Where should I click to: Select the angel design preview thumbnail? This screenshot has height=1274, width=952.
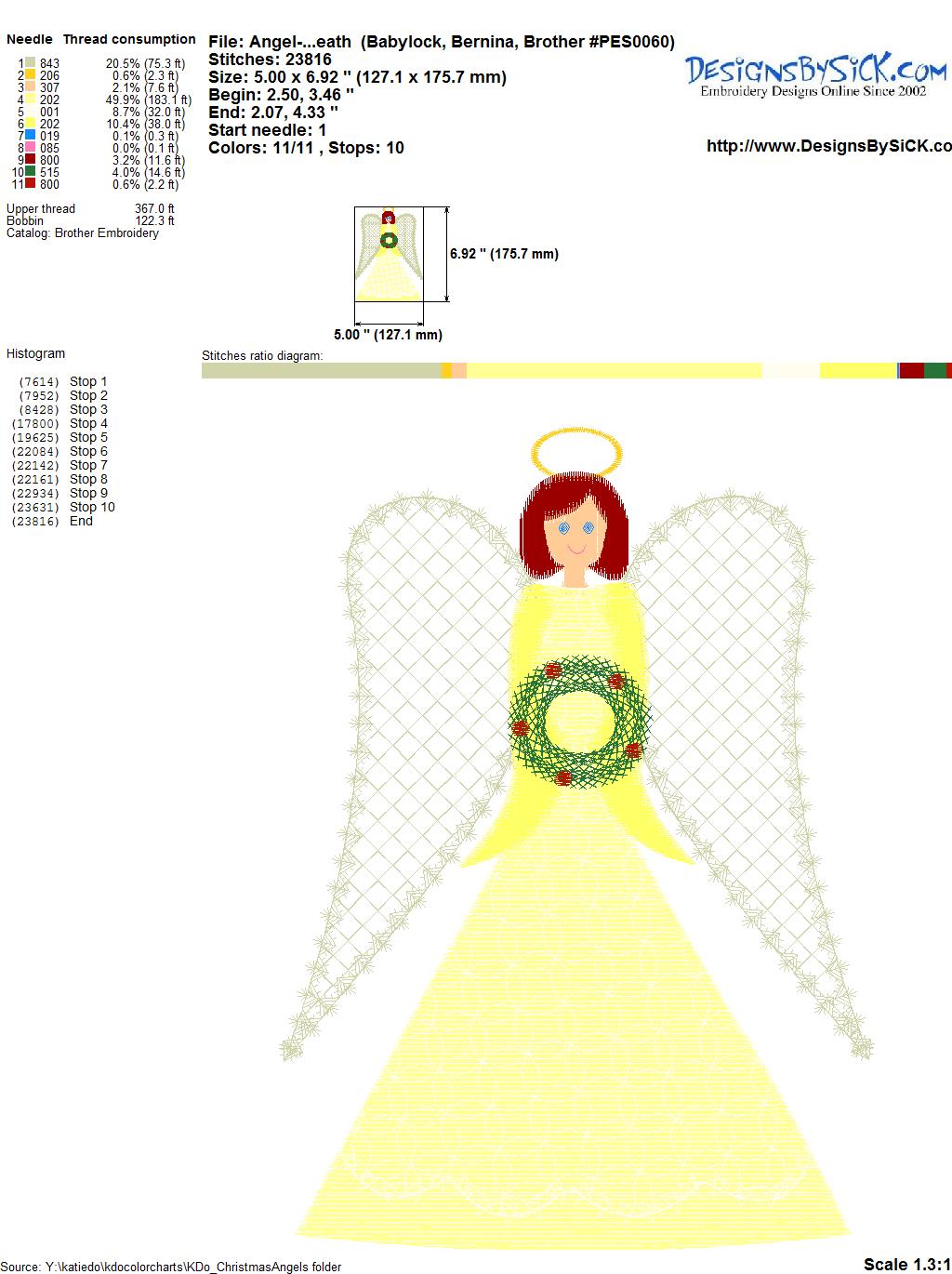pyautogui.click(x=388, y=254)
